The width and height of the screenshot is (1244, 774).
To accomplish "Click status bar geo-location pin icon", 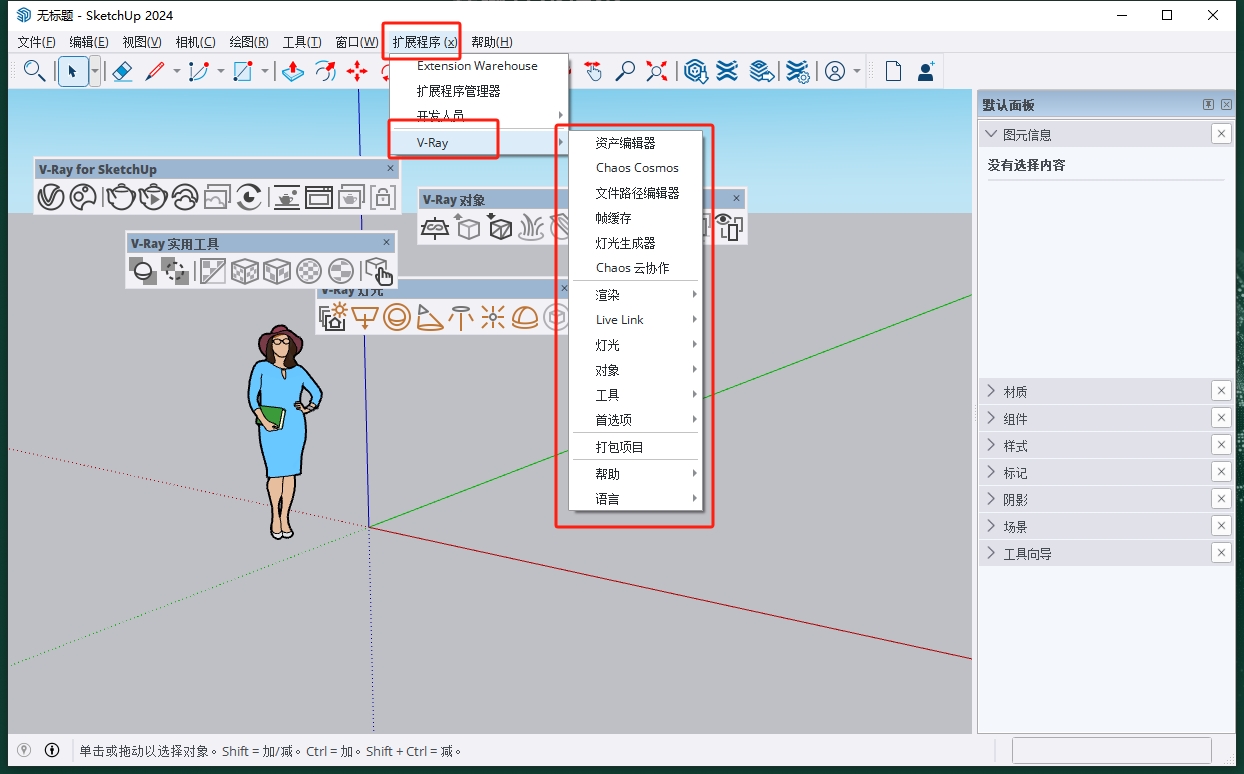I will coord(24,750).
